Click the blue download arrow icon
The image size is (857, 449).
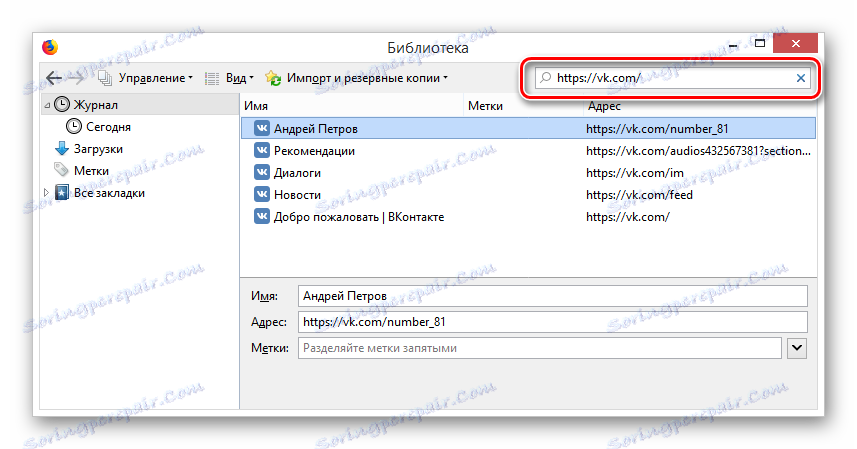click(62, 149)
